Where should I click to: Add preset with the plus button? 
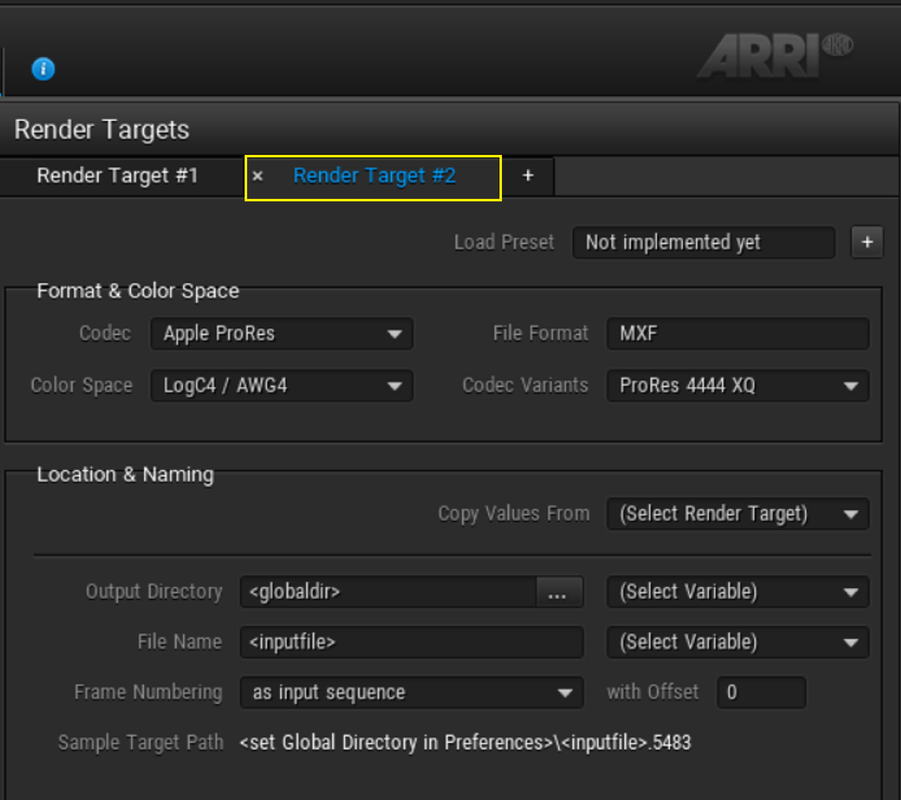tap(867, 243)
